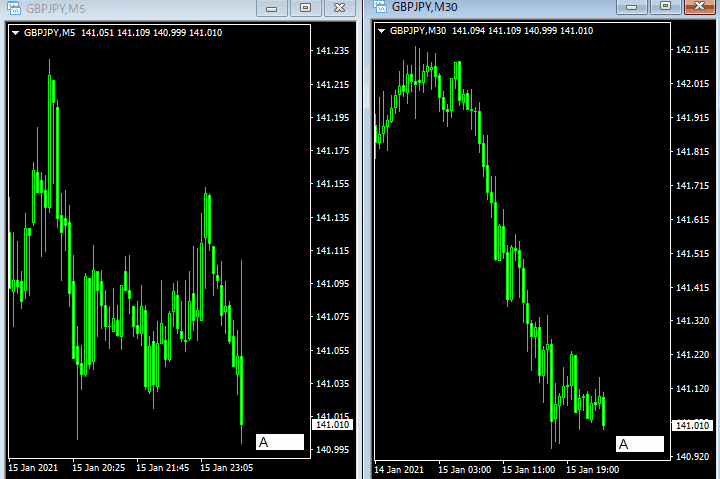Click price level 140.920 on M30 scale

[692, 456]
